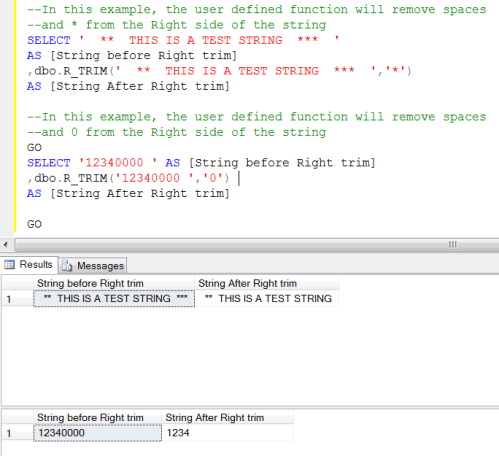Click the GO statement after the comments
This screenshot has width=499, height=456.
[x=34, y=147]
